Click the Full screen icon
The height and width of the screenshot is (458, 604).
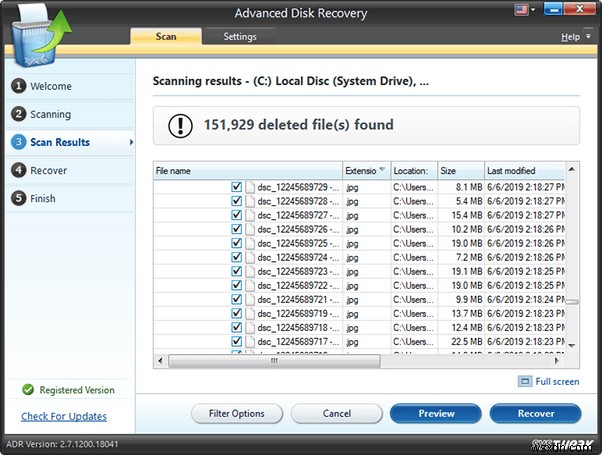tap(526, 382)
